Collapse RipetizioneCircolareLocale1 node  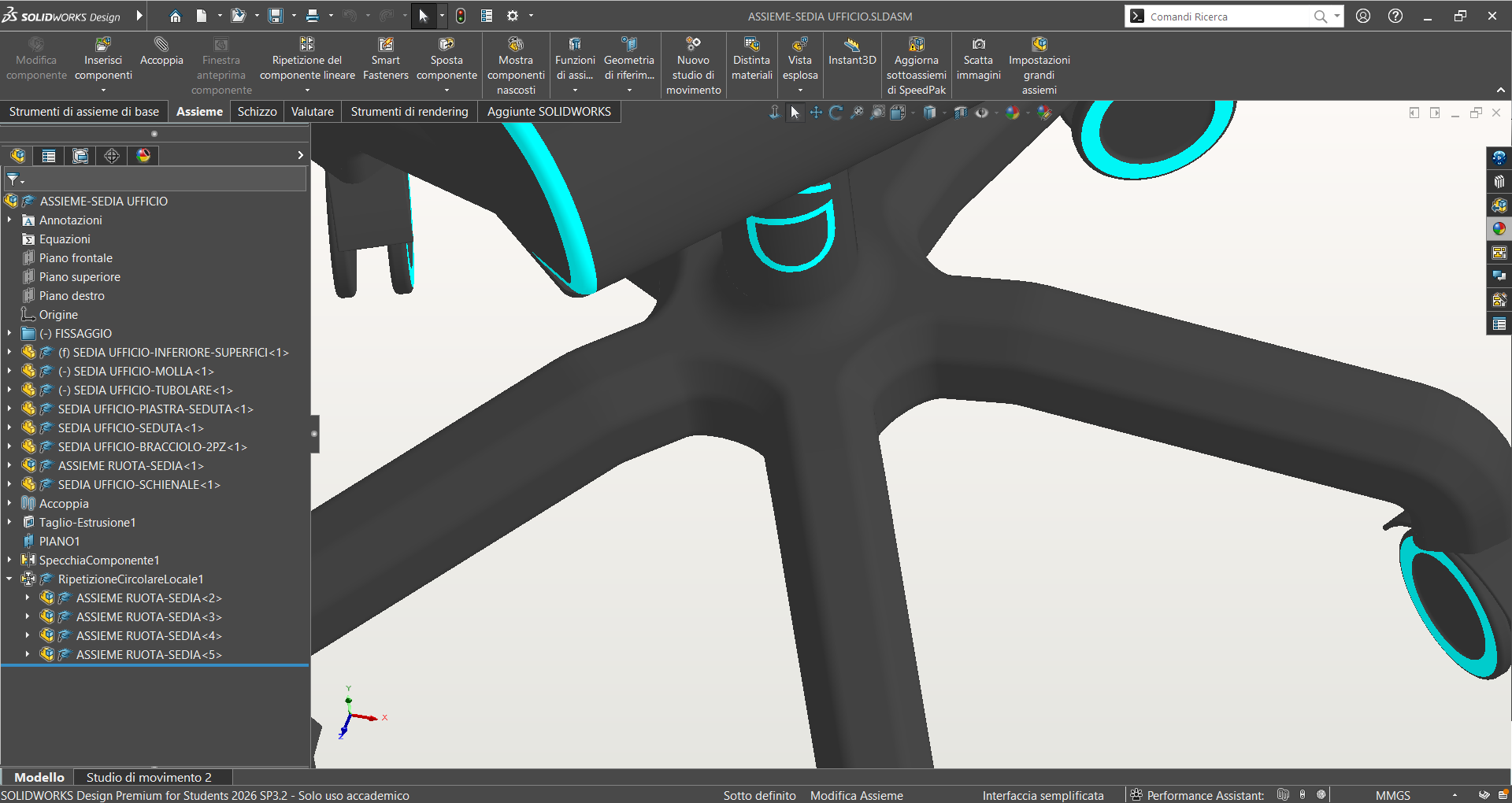[x=9, y=579]
